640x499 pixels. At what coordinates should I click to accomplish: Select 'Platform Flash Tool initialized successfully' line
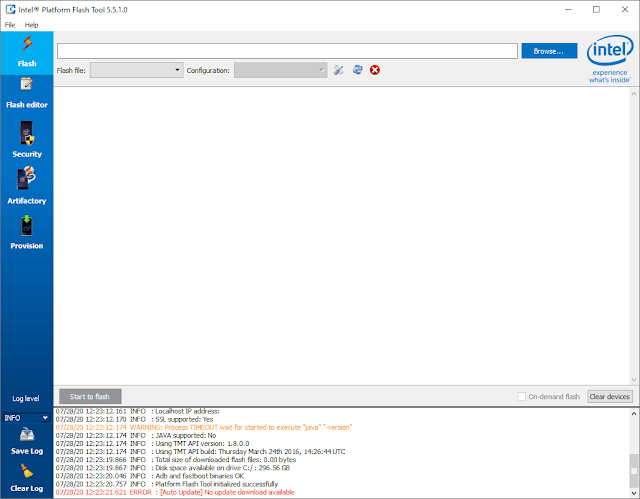(x=167, y=484)
